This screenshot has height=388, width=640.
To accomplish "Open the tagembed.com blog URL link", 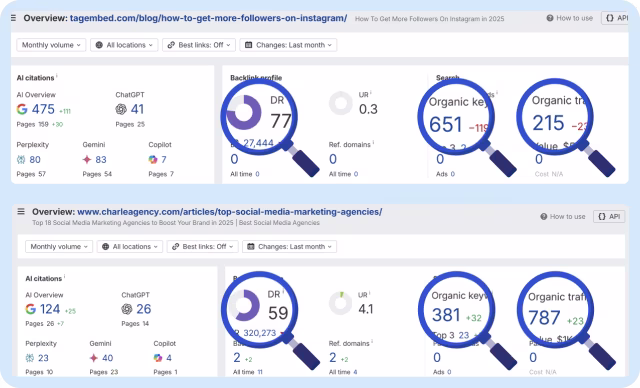I will click(x=209, y=18).
